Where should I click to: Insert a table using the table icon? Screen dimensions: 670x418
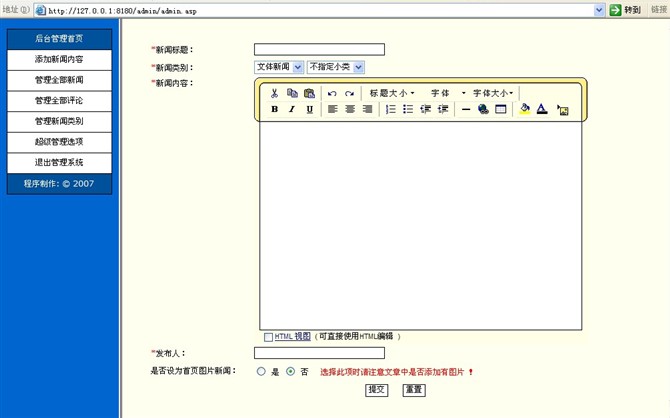501,109
